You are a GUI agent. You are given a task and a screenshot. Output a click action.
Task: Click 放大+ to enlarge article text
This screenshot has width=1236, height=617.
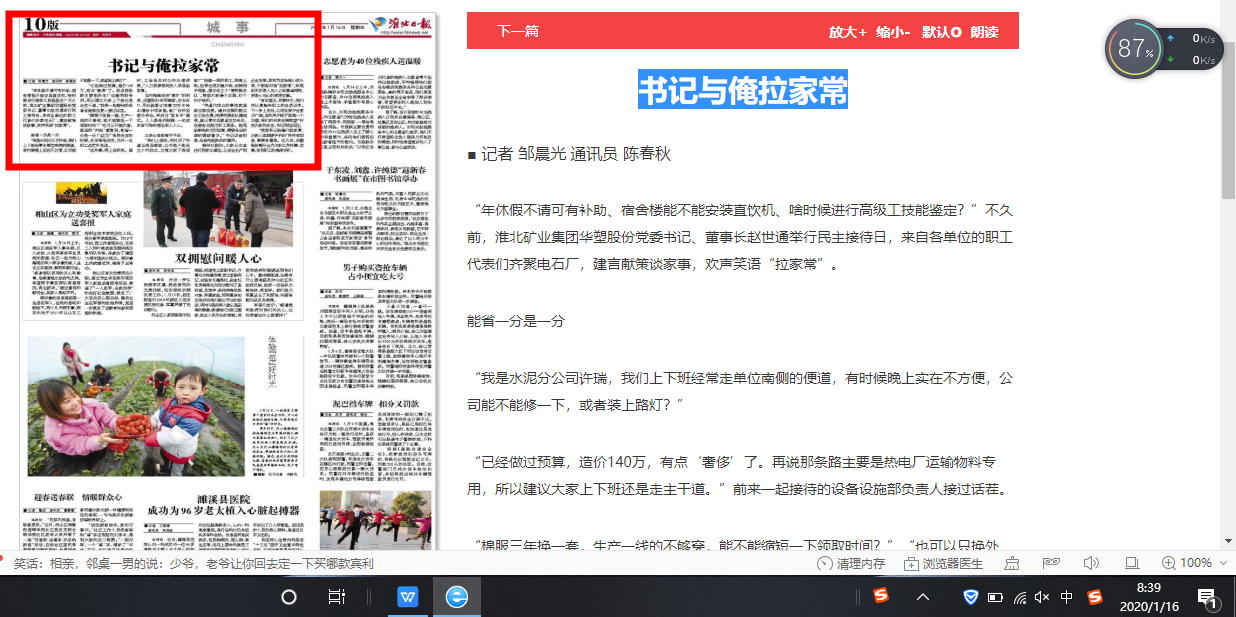847,31
